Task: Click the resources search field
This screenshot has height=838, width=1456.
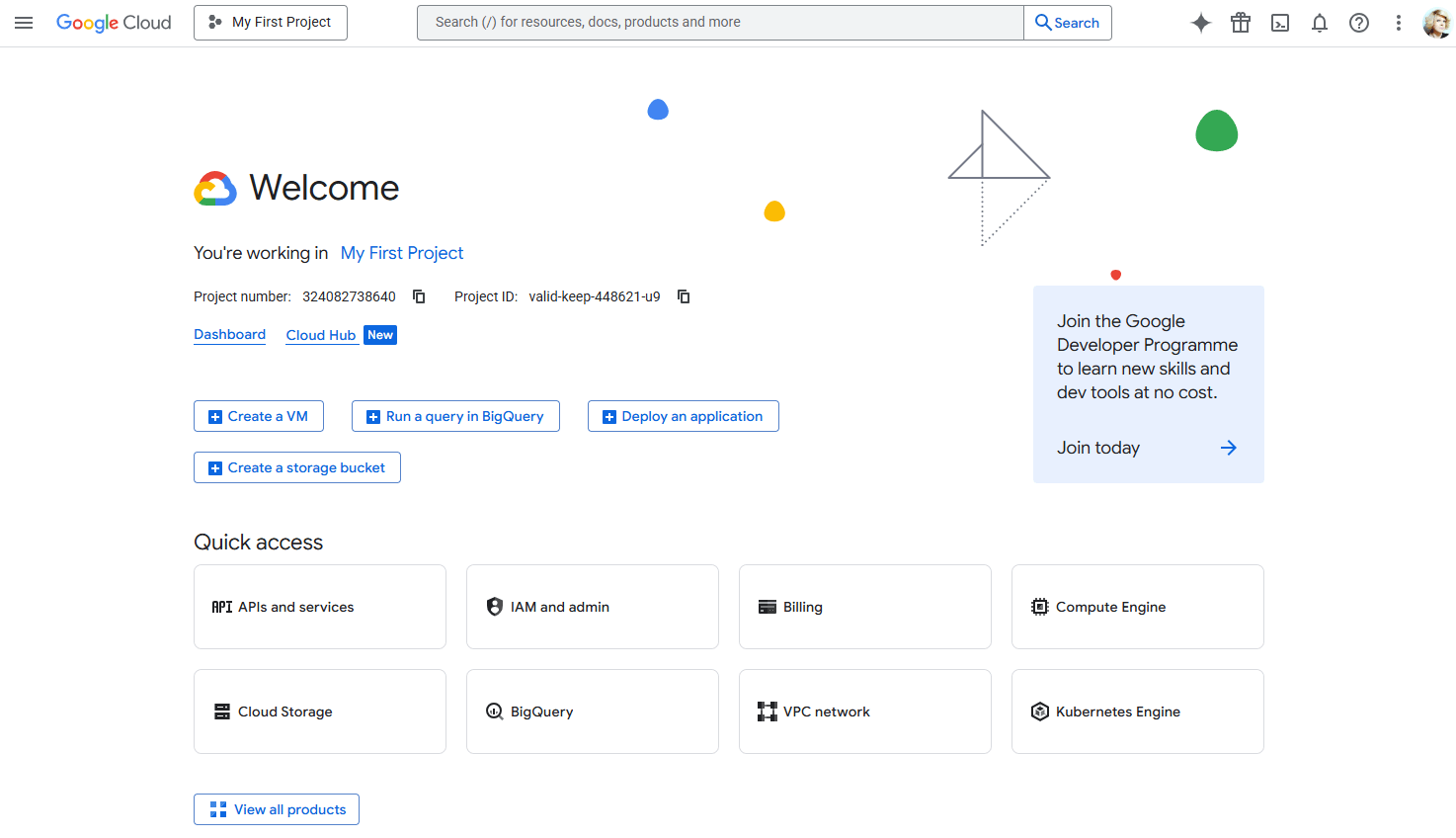Action: pyautogui.click(x=720, y=22)
